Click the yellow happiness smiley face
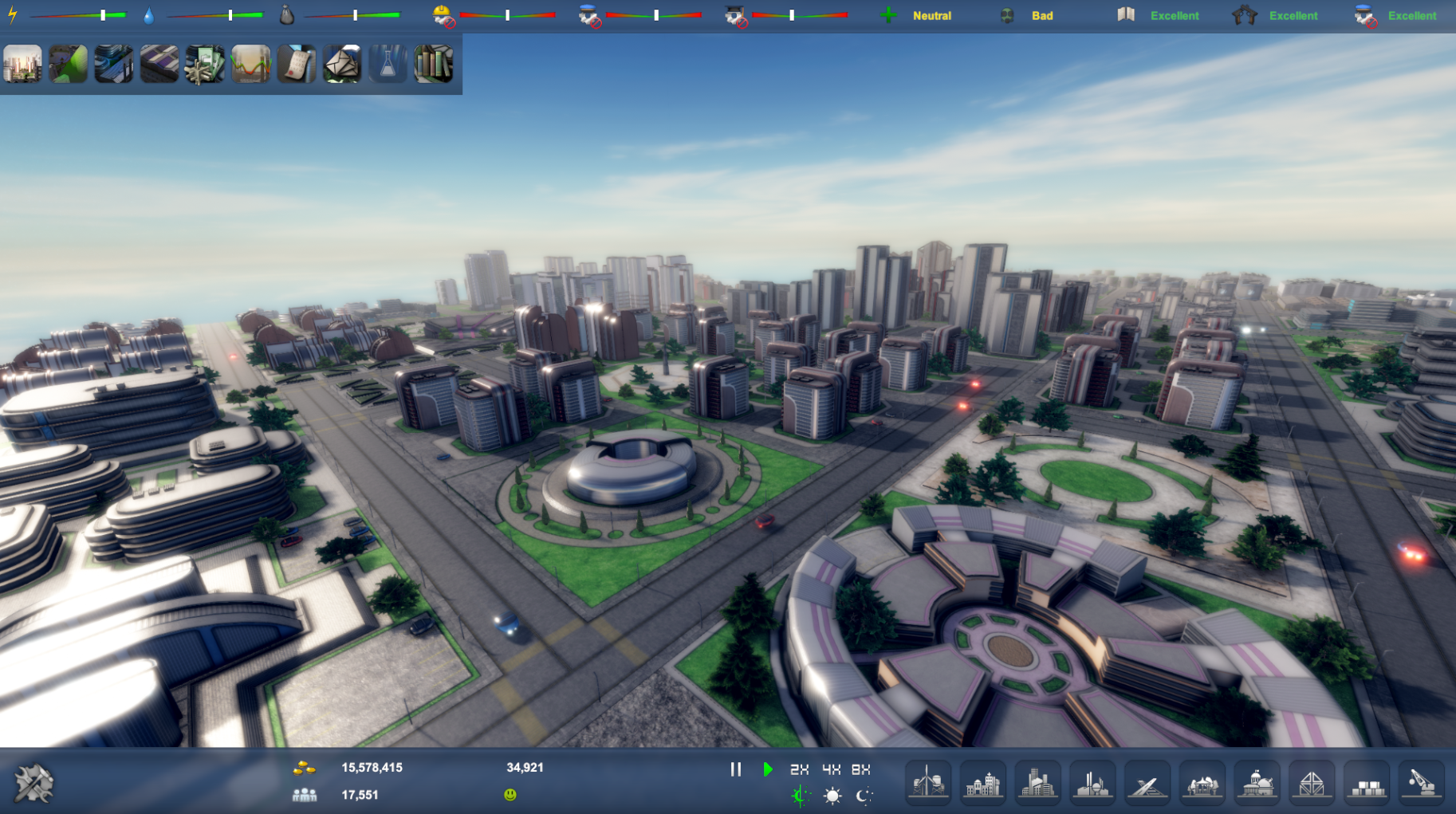The image size is (1456, 814). coord(510,795)
